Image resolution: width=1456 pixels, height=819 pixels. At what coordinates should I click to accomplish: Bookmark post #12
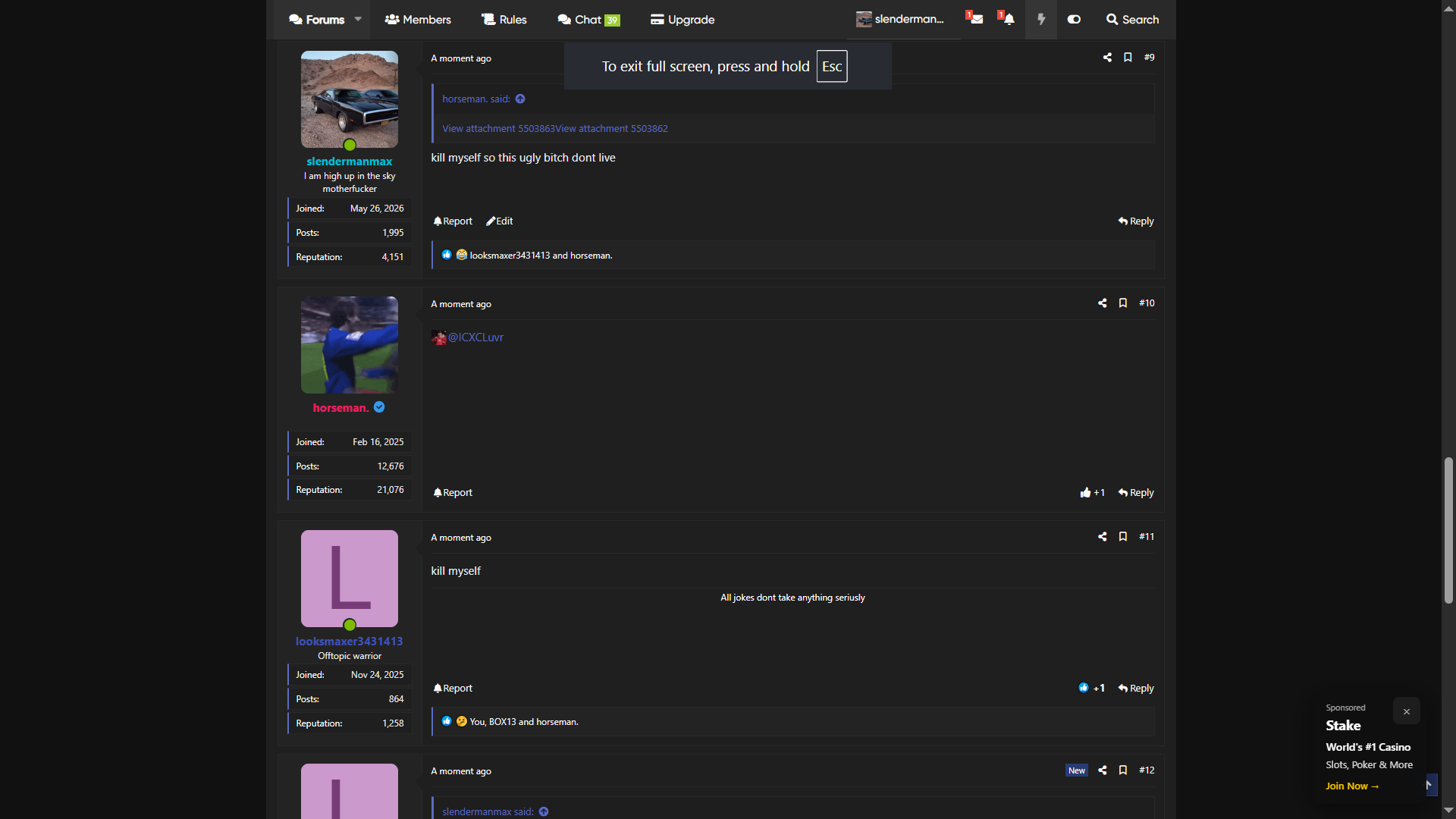tap(1123, 770)
